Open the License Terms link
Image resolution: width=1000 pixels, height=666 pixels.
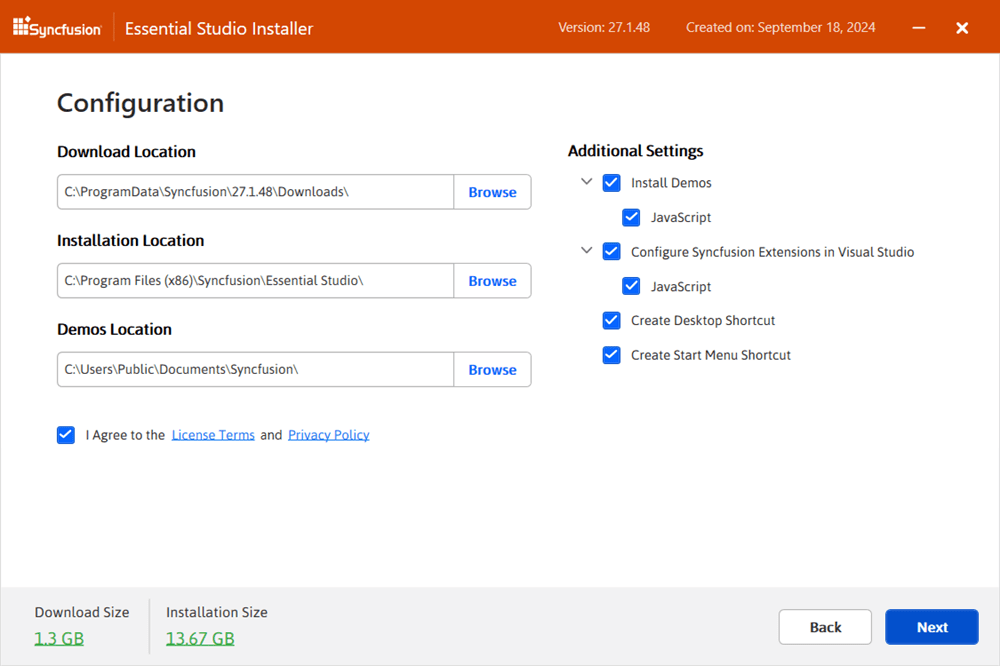(x=213, y=435)
